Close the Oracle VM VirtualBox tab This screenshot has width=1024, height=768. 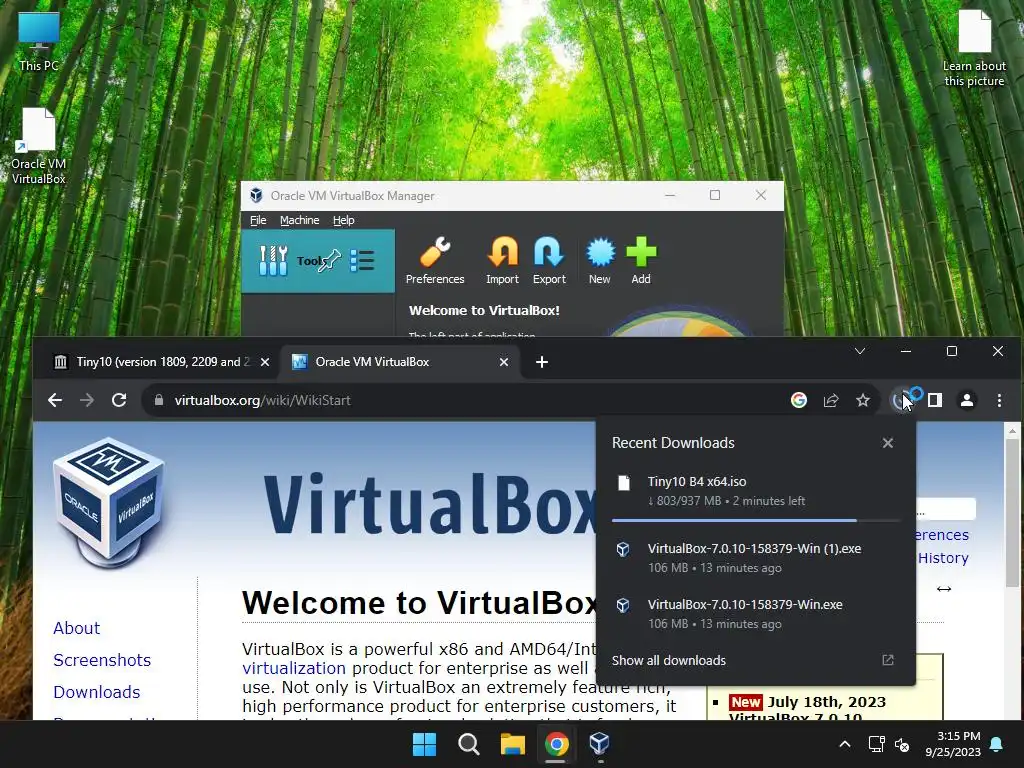504,362
